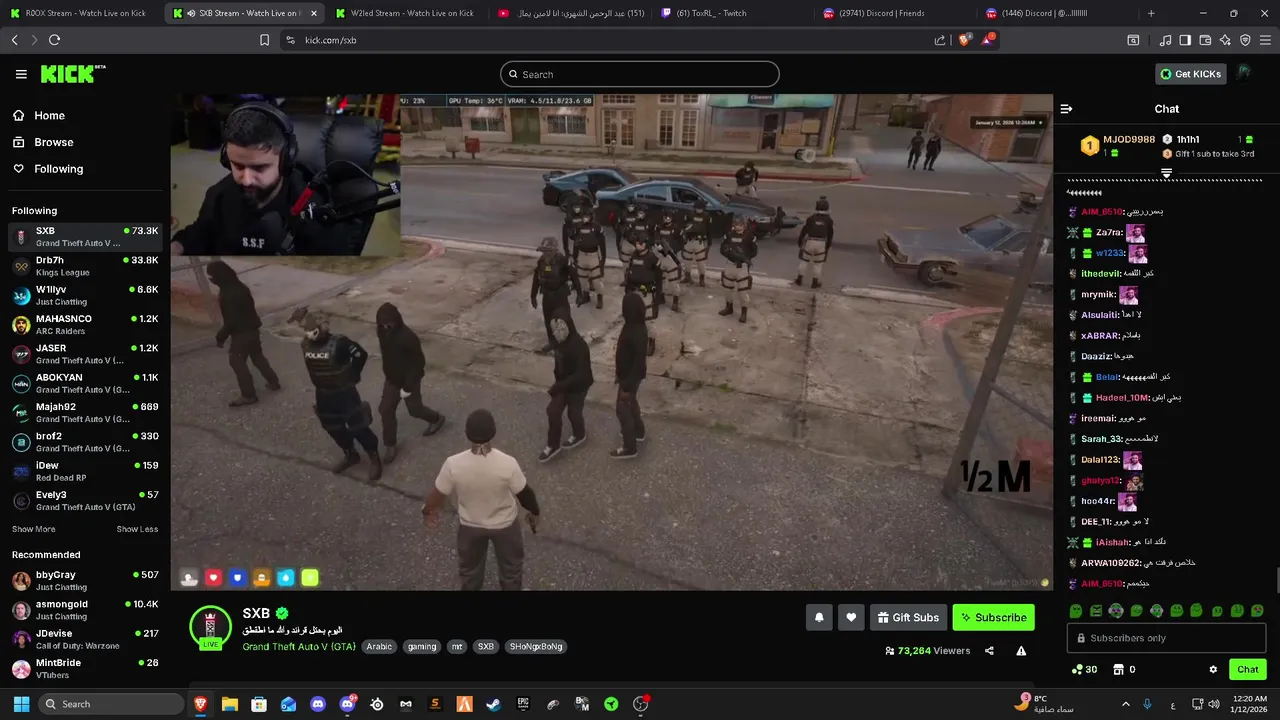This screenshot has width=1280, height=720.
Task: Open Discord from the taskbar
Action: tap(318, 704)
